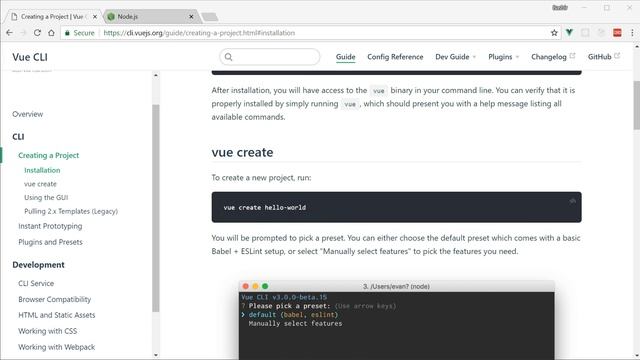Jump to Using the GUI section
This screenshot has height=360, width=640.
46,198
